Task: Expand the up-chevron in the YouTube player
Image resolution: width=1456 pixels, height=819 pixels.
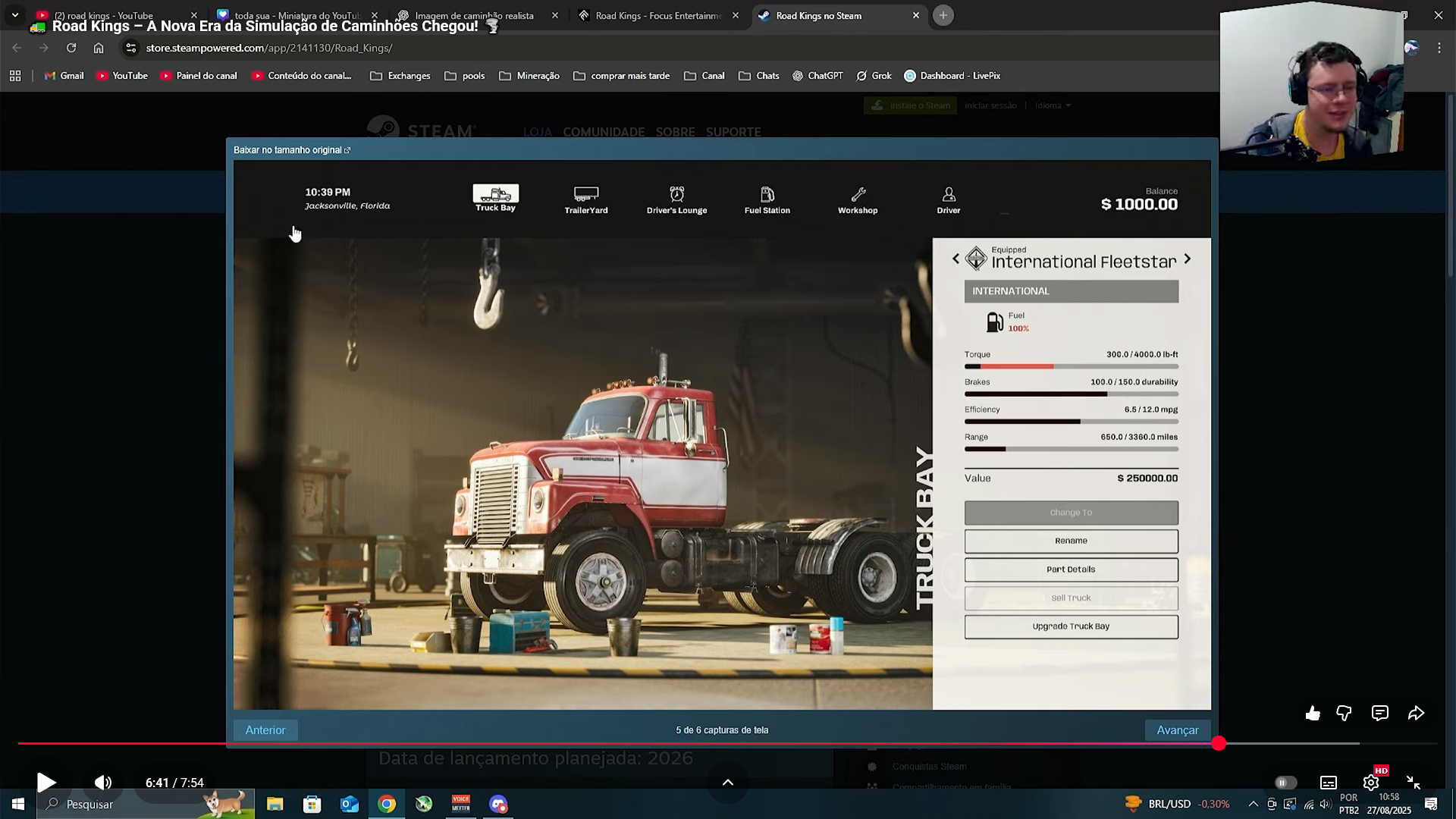Action: (x=727, y=783)
